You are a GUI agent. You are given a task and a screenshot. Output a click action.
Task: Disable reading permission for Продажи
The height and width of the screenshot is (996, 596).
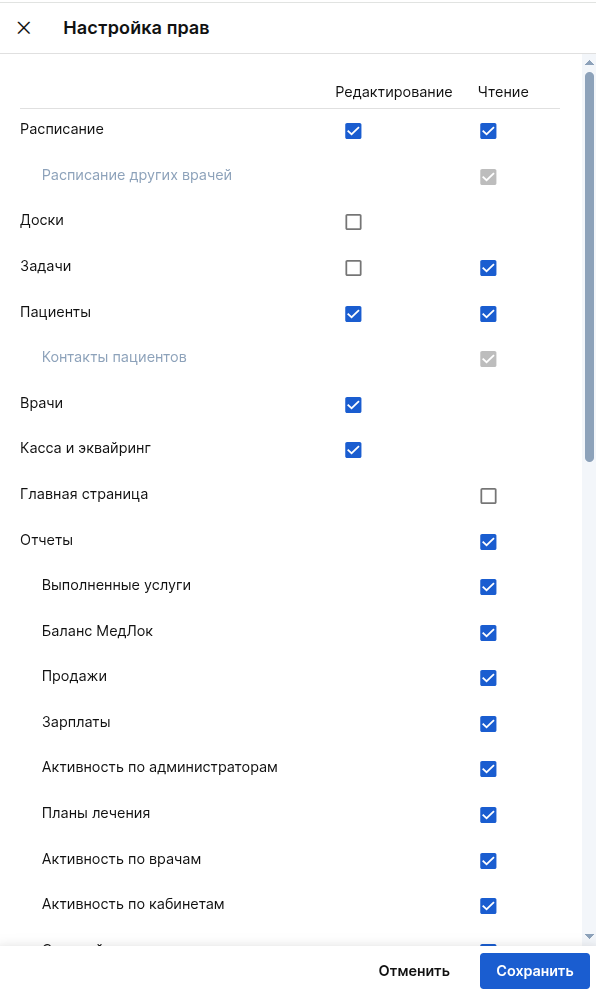[488, 677]
